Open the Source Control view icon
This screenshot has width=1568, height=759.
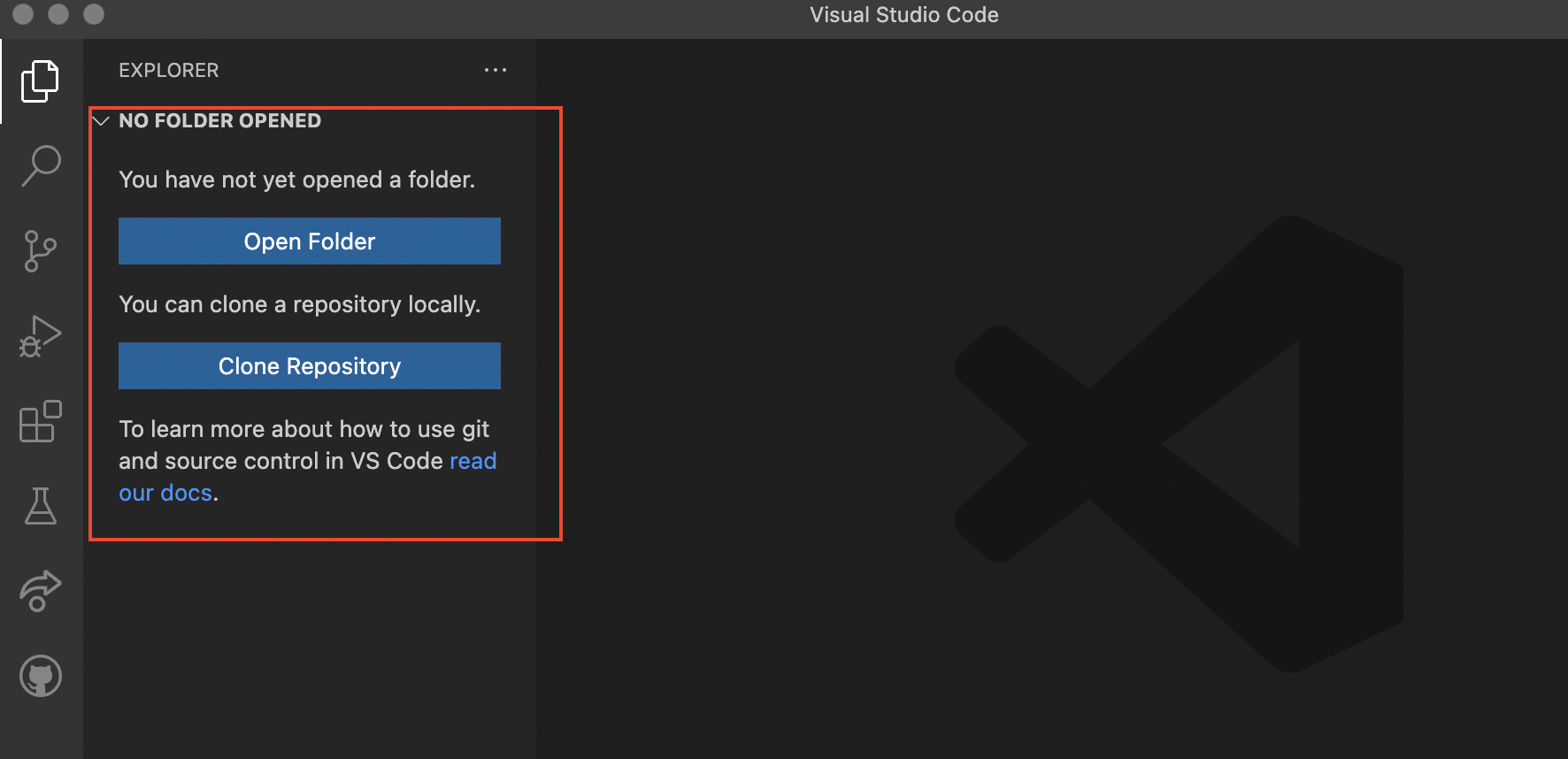(40, 251)
